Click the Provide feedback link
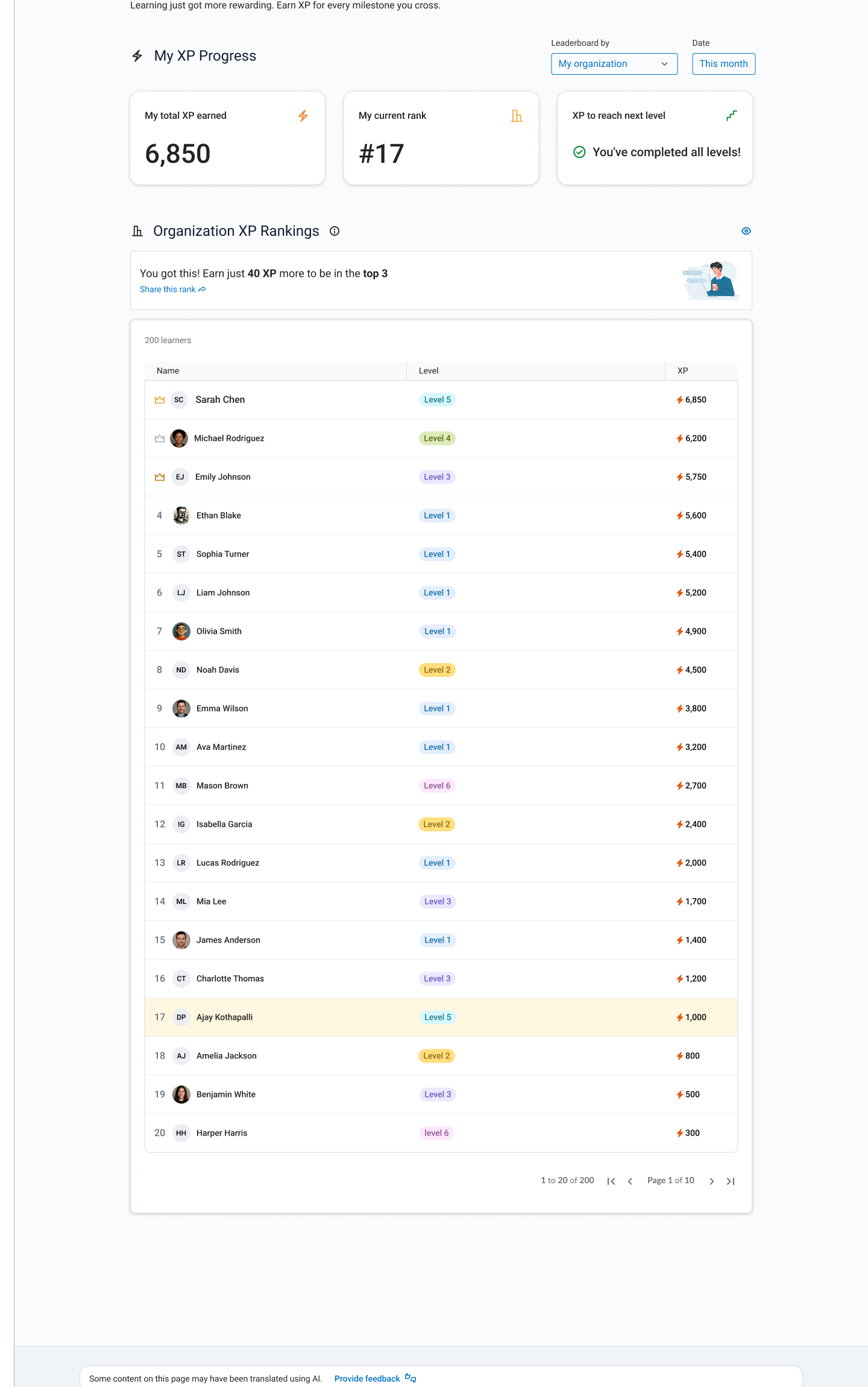The width and height of the screenshot is (868, 1387). point(376,1379)
